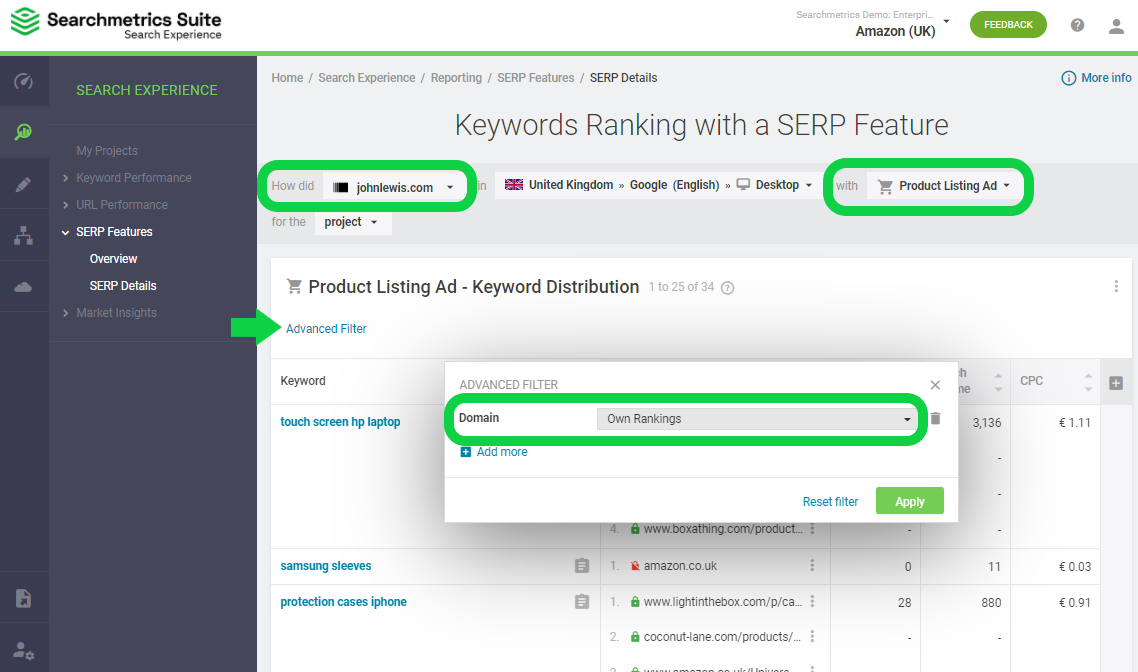Click the clipboard icon for samsung sleeves
Screen dimensions: 1138x672
point(582,566)
